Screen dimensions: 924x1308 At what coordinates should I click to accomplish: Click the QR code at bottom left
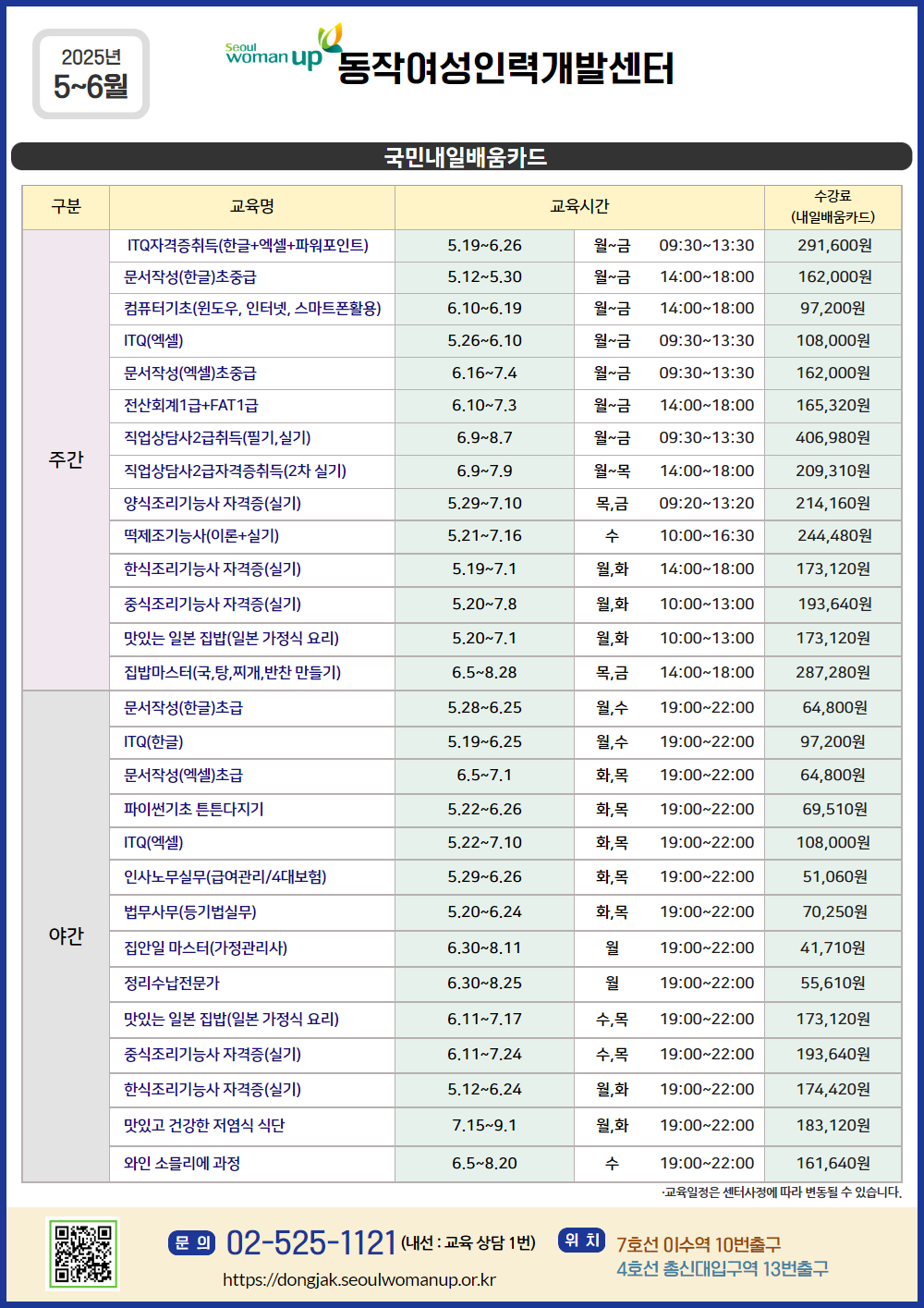tap(83, 1253)
